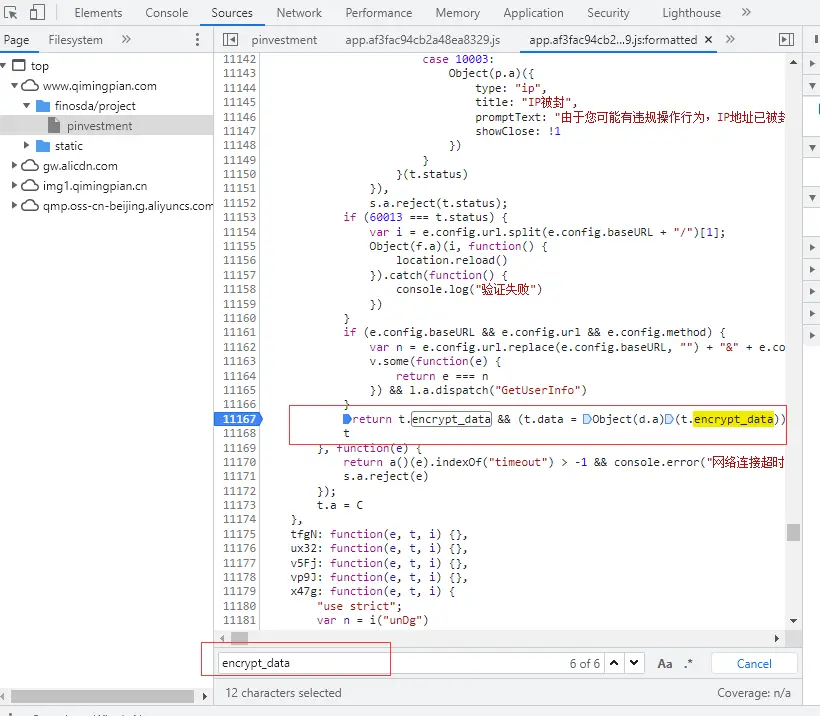Expand qmp.oss-cn-beijing.aliyuncs.com domain
Image resolution: width=820 pixels, height=716 pixels.
click(14, 205)
